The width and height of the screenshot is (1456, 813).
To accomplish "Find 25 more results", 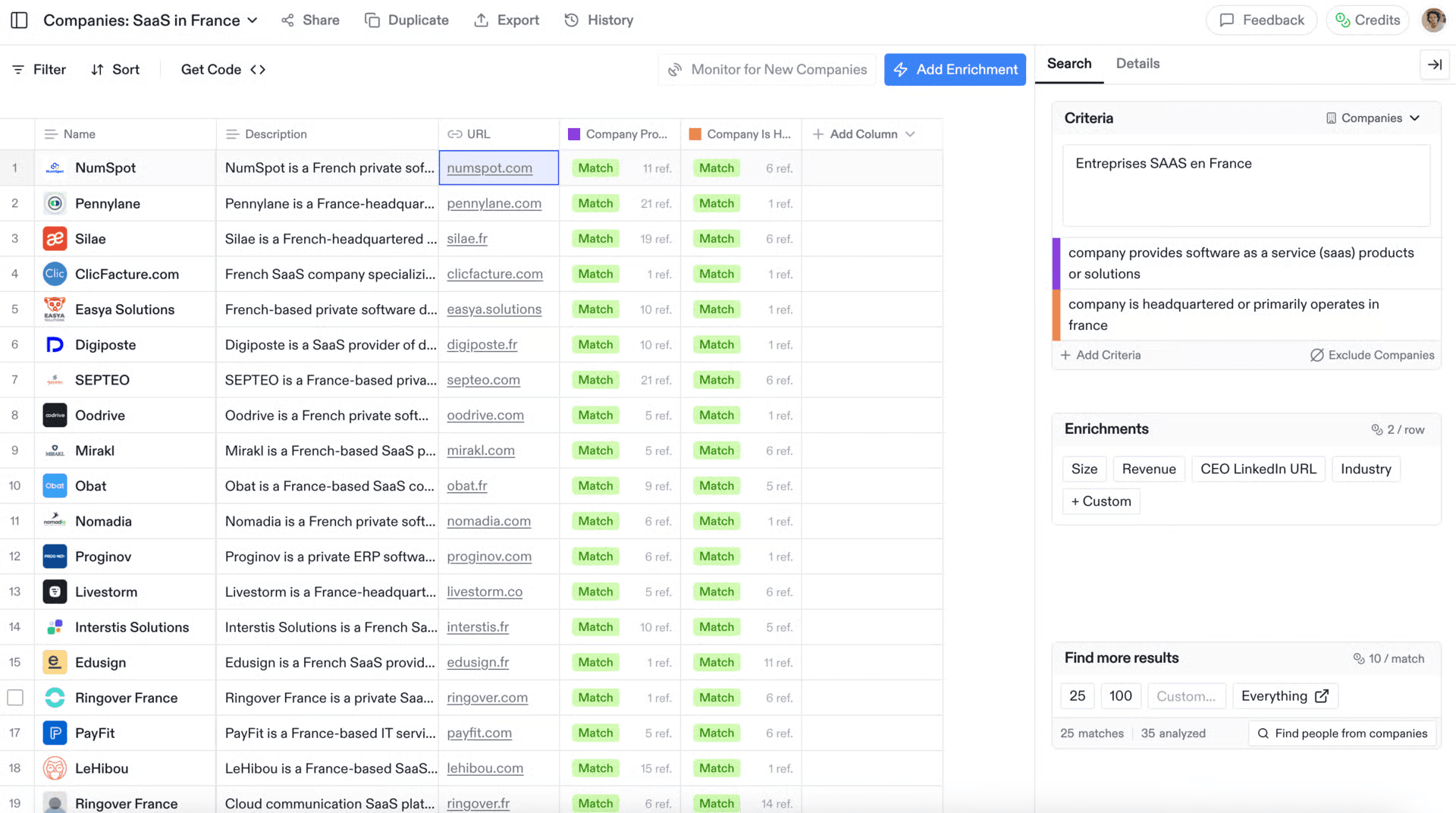I will click(x=1078, y=696).
